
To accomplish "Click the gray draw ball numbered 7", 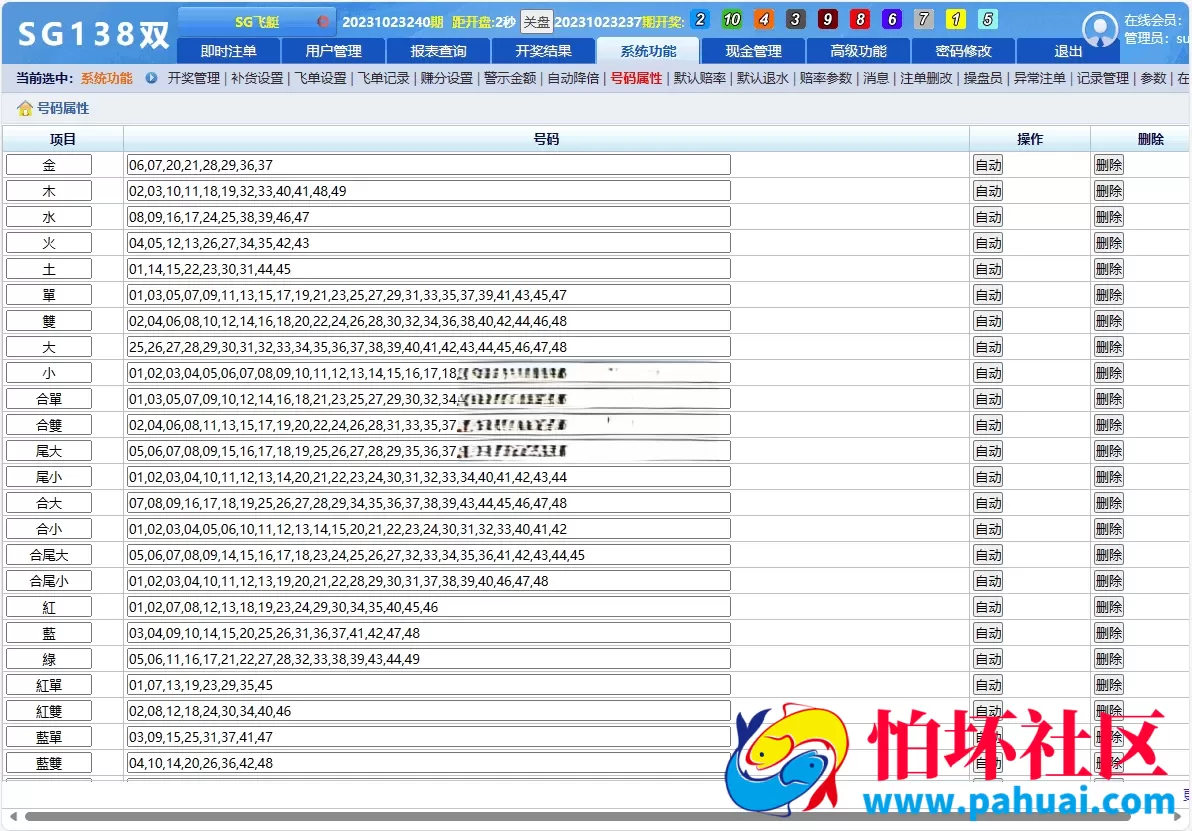I will pyautogui.click(x=924, y=20).
